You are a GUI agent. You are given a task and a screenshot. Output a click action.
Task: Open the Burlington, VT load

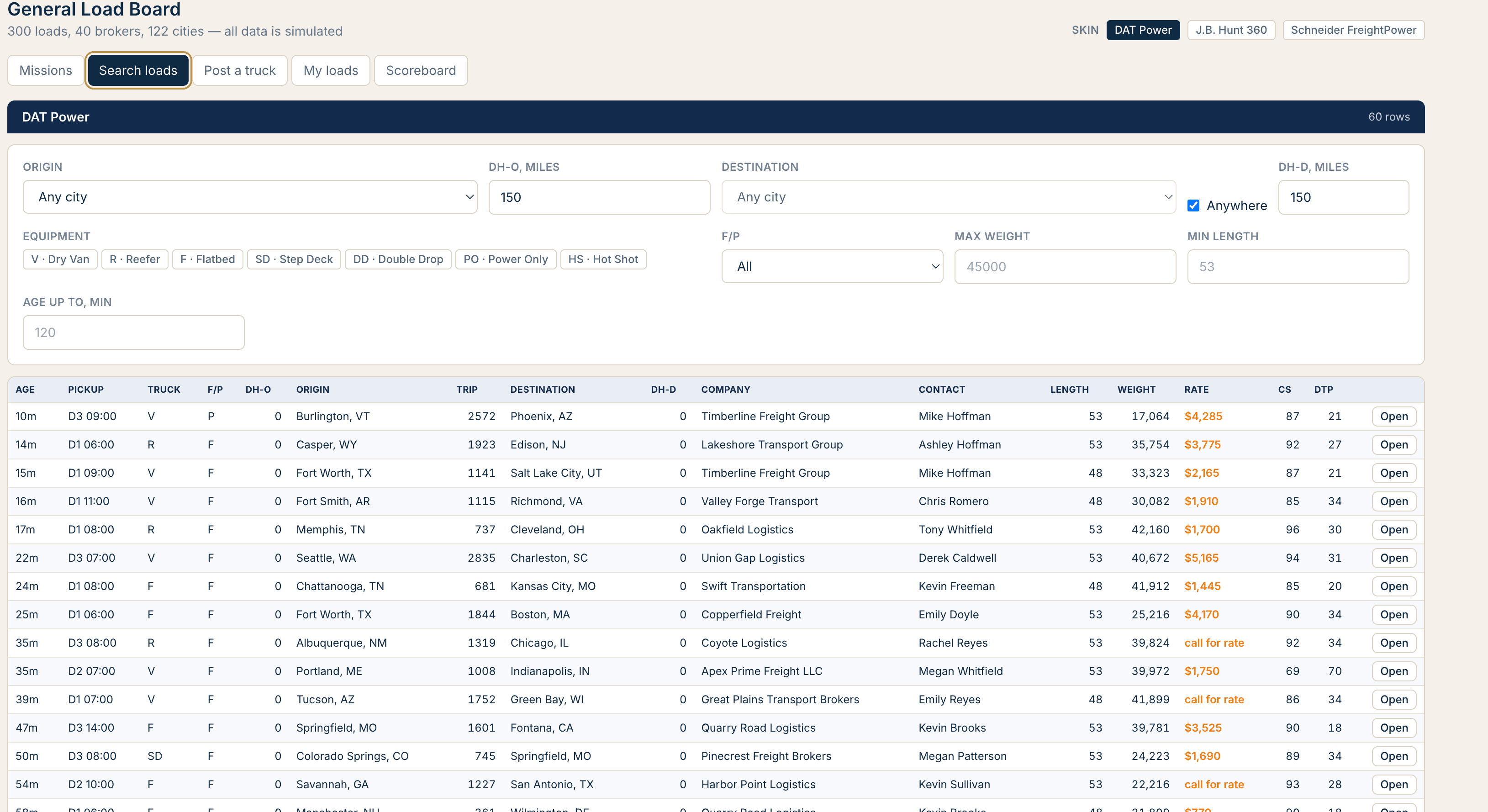1393,417
